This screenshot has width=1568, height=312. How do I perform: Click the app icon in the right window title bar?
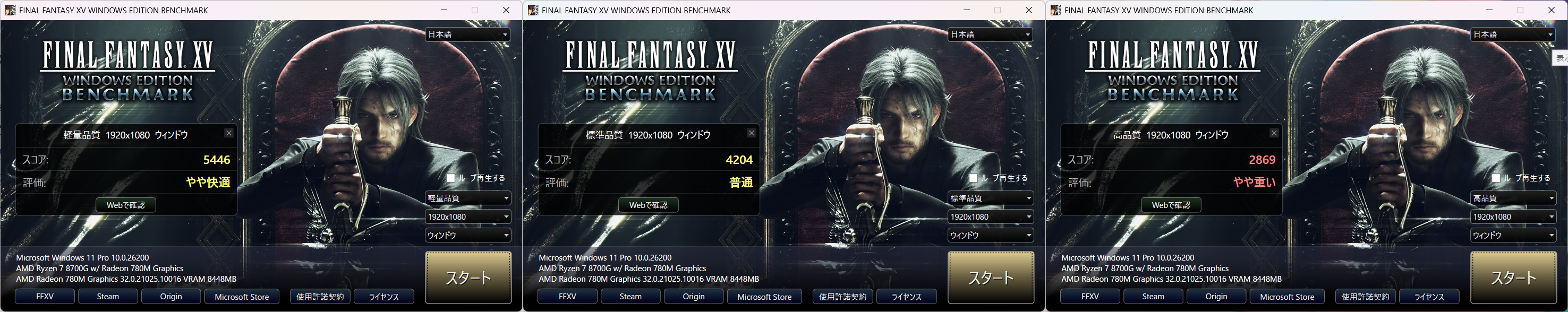pyautogui.click(x=1055, y=10)
